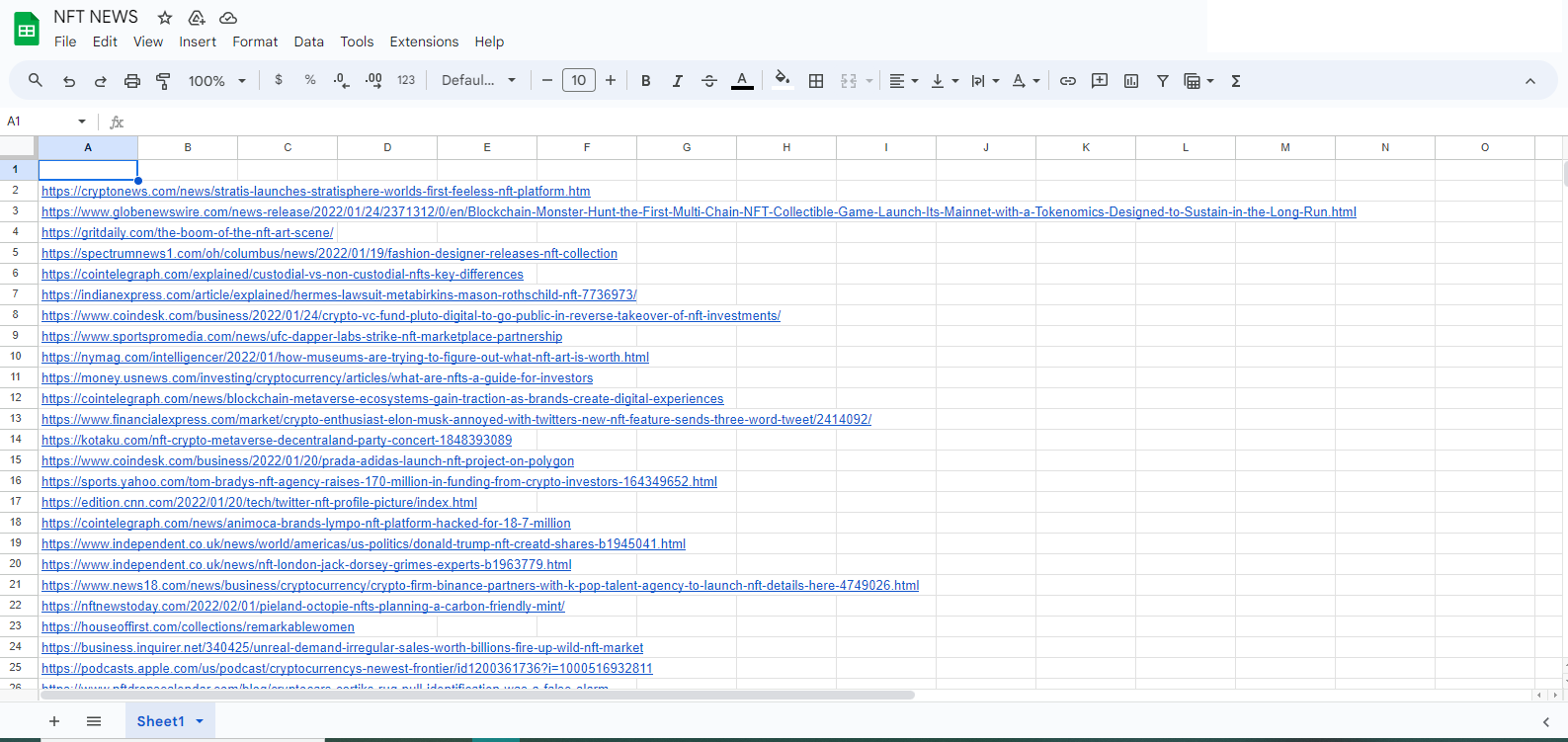The image size is (1568, 742).
Task: Apply strikethrough formatting
Action: pos(709,81)
